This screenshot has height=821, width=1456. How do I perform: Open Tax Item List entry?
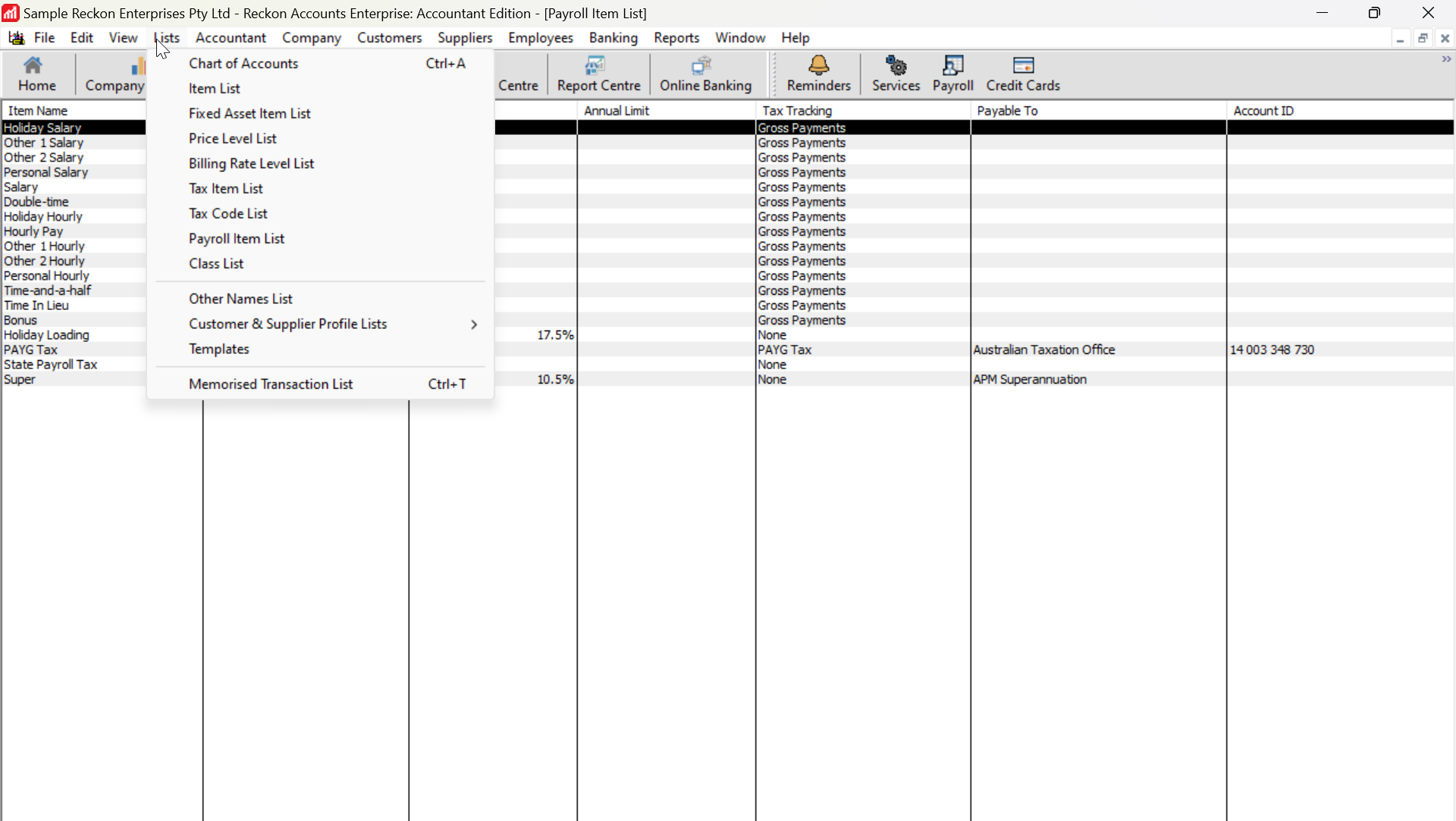[x=320, y=189]
